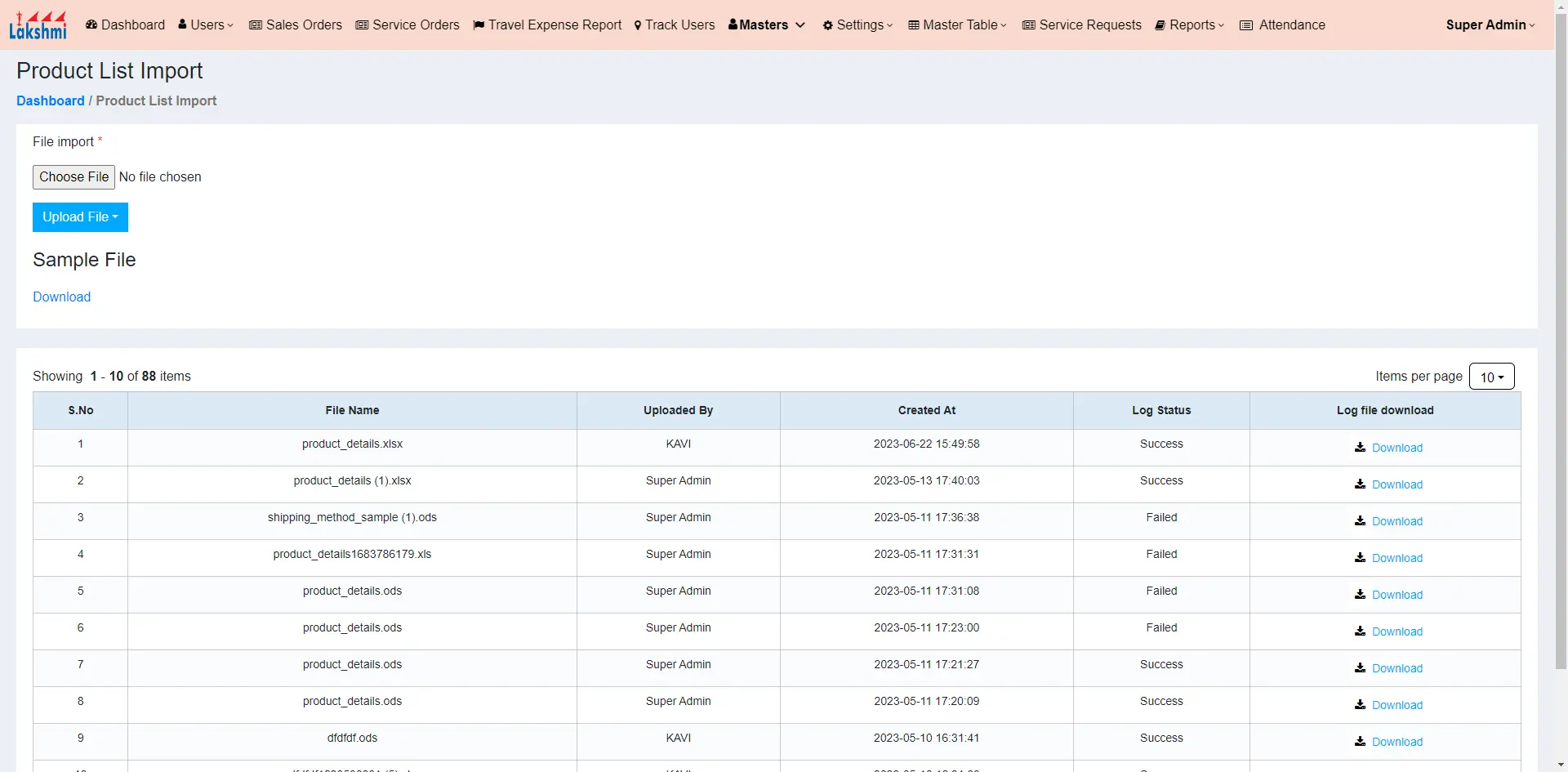Open the Master Table dropdown
Viewport: 1568px width, 772px height.
957,25
